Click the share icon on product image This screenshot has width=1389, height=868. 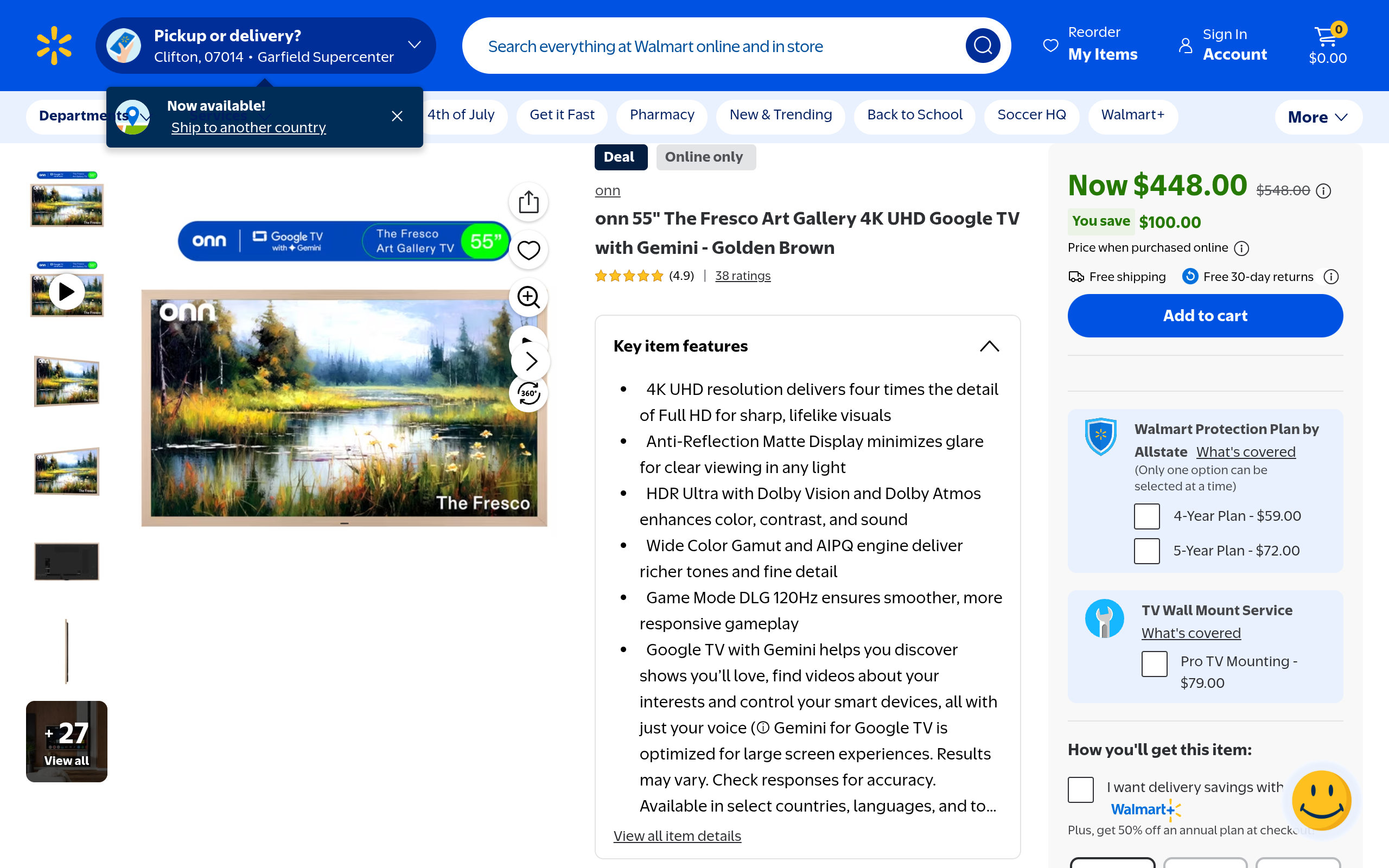click(528, 202)
